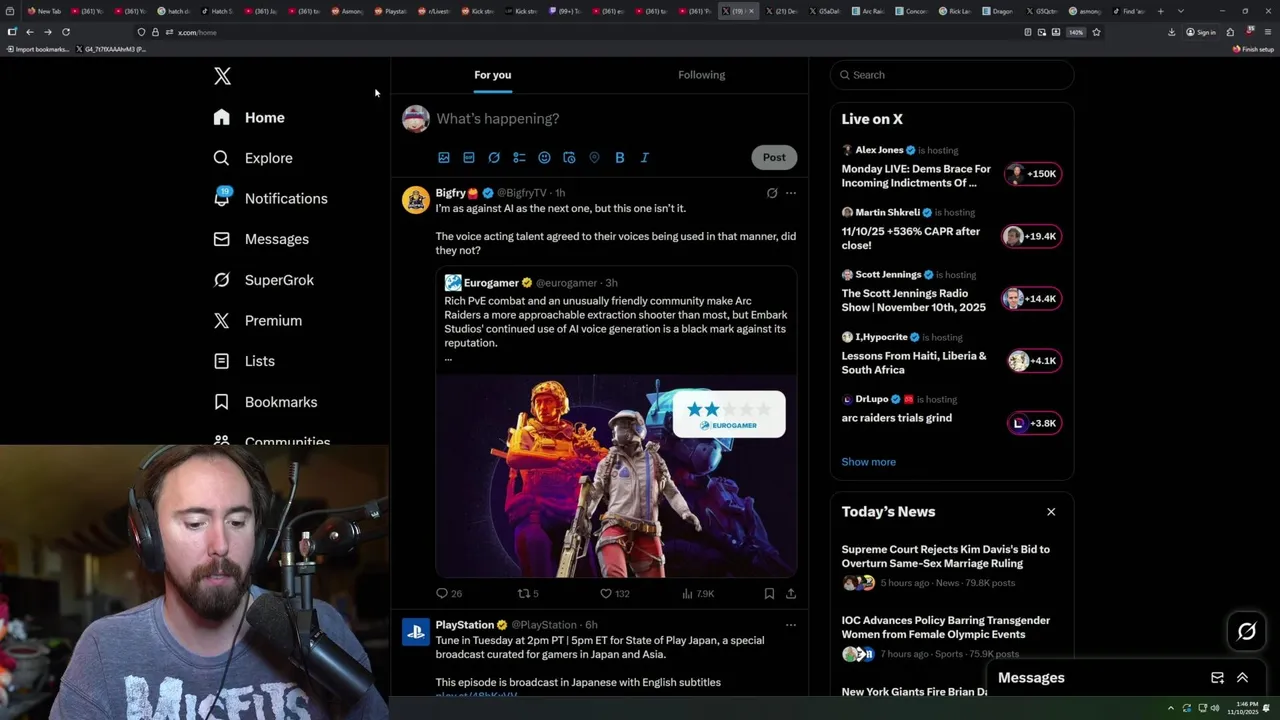Viewport: 1280px width, 720px height.
Task: Expand the Messages drawer
Action: pos(1243,678)
